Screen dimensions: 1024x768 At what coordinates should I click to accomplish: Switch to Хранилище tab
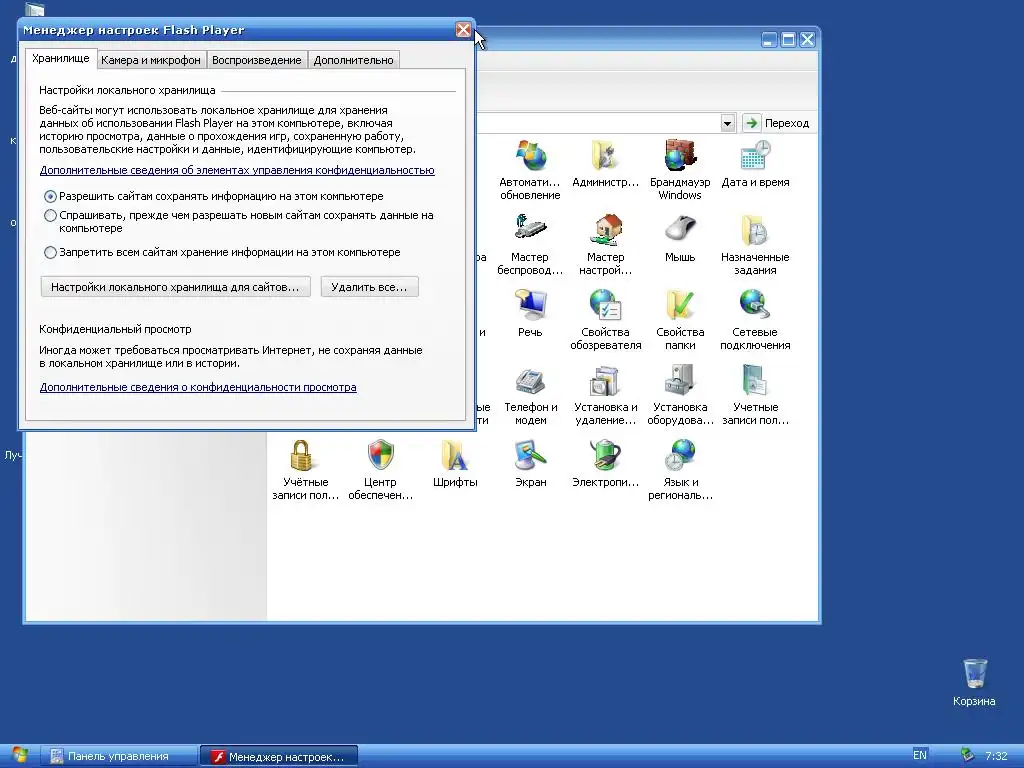pos(61,58)
